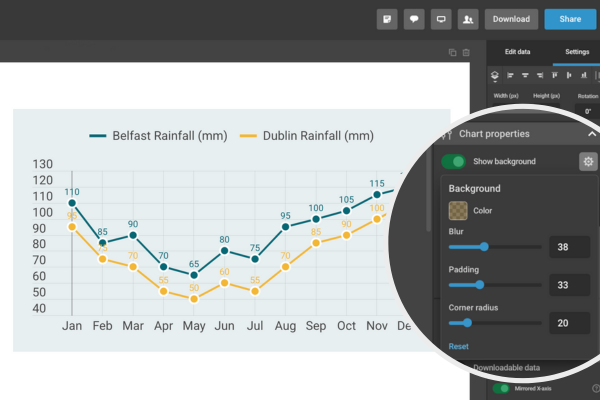Open the collaborators people icon
The height and width of the screenshot is (400, 600).
(468, 19)
